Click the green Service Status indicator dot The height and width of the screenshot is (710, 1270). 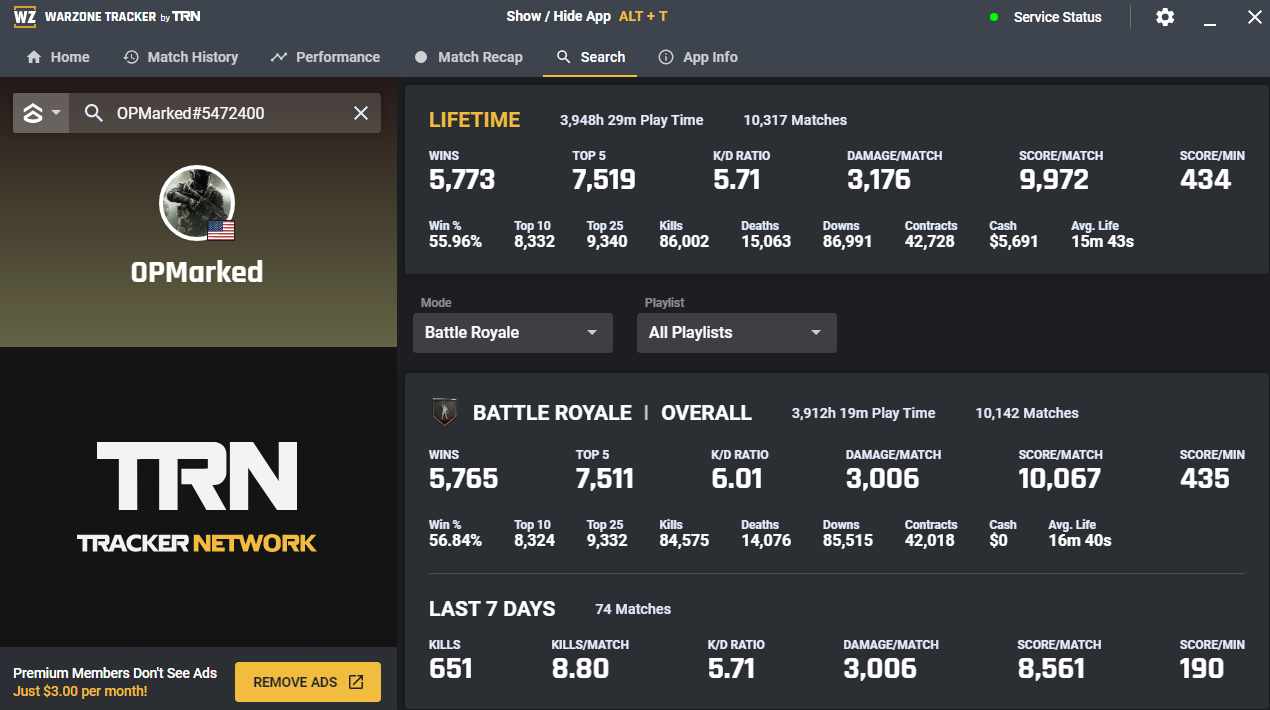coord(993,17)
